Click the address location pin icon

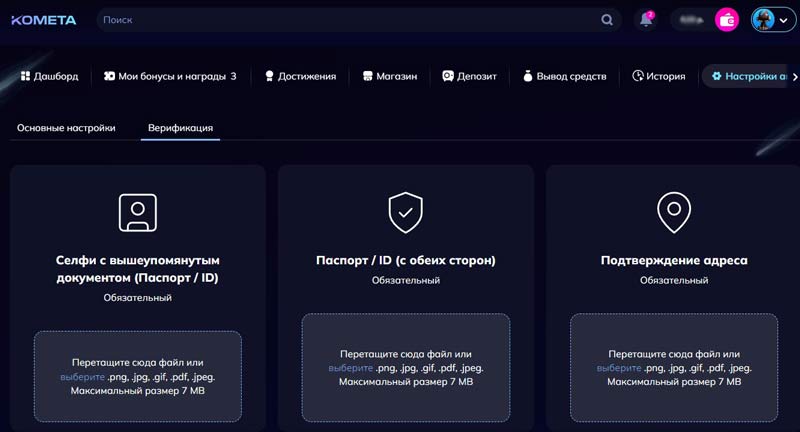pos(673,212)
